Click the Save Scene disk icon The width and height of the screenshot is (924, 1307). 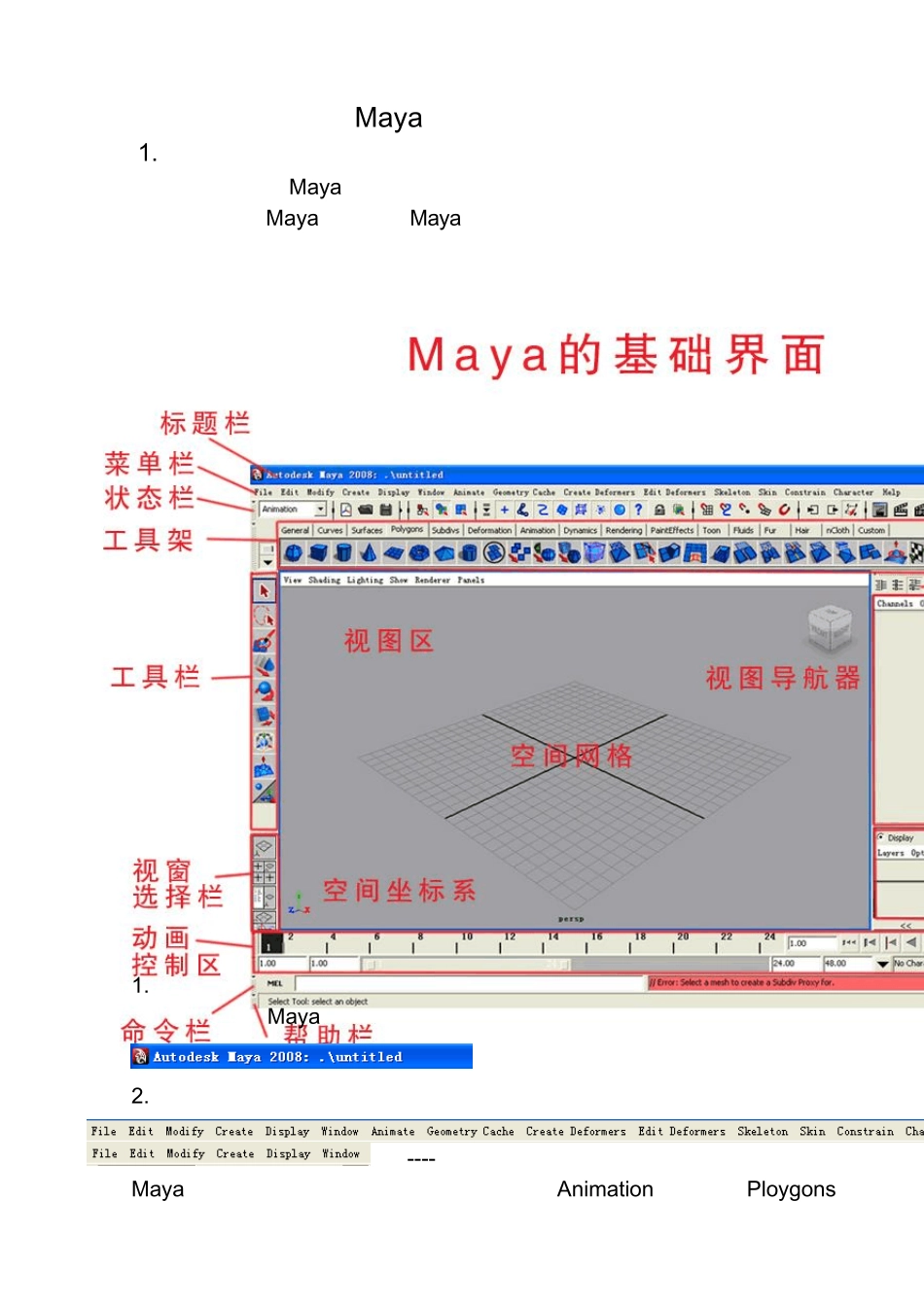(385, 510)
